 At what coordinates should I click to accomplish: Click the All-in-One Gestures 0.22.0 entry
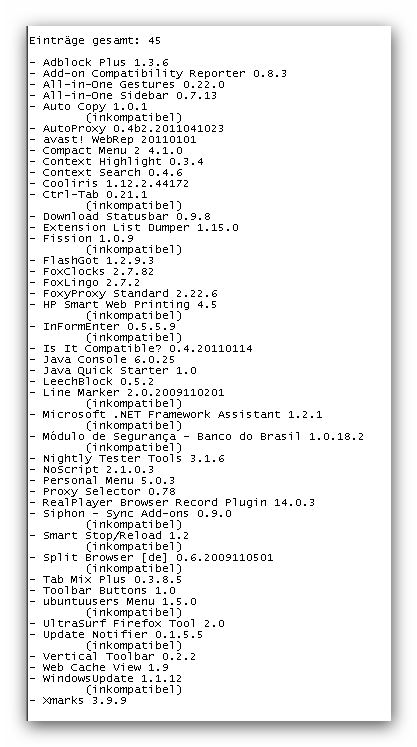tap(133, 85)
